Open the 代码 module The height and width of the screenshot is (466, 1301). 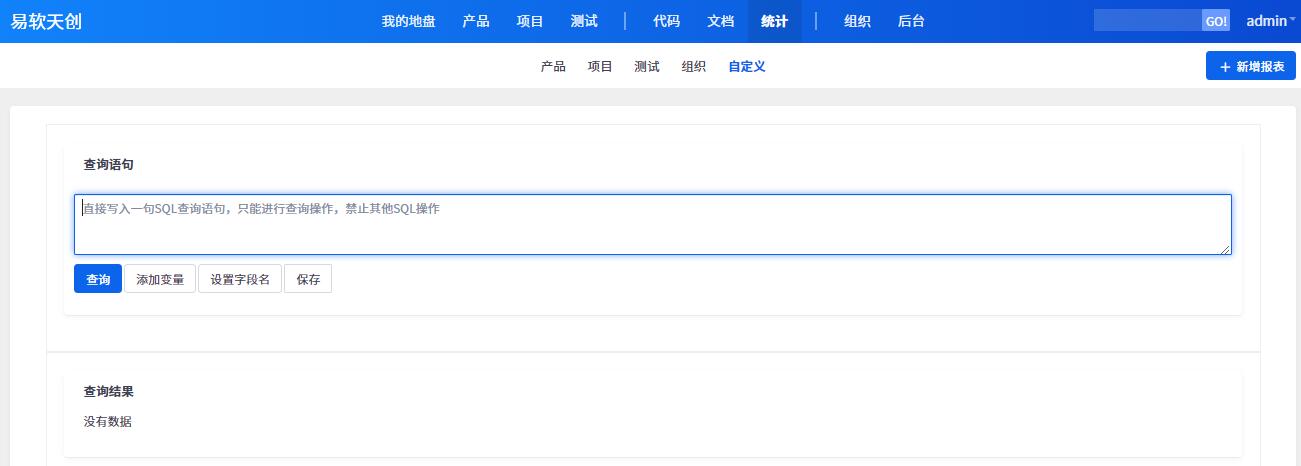[666, 21]
